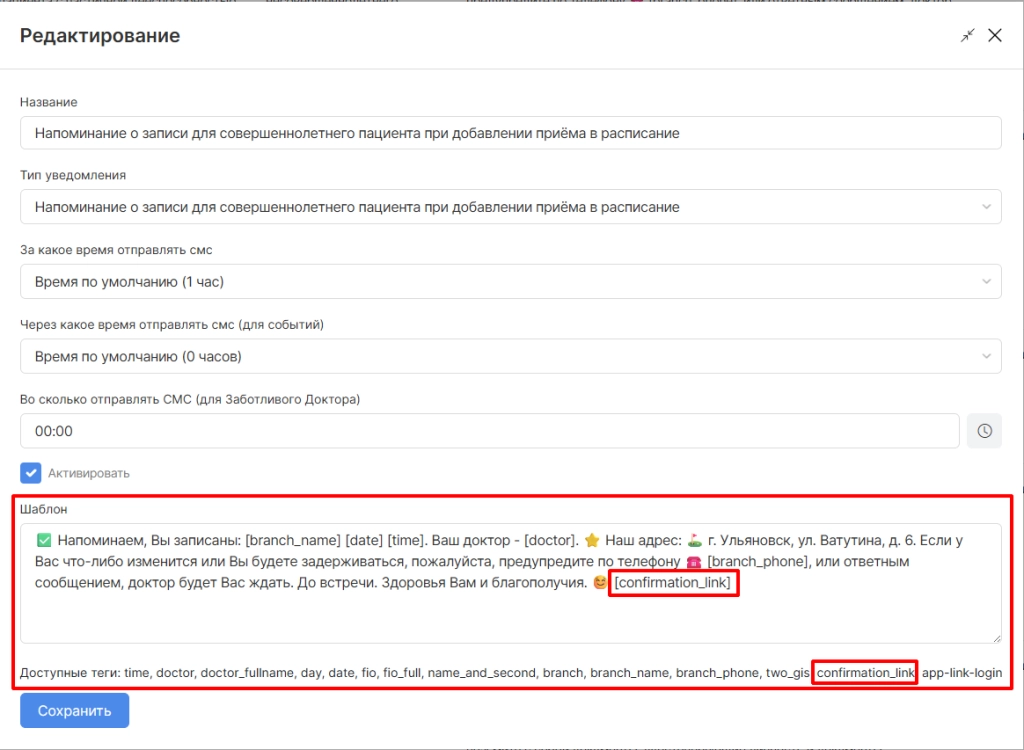The image size is (1024, 750).
Task: Expand the 'Время по умолчанию (0 часов)' dropdown
Action: pyautogui.click(x=510, y=356)
